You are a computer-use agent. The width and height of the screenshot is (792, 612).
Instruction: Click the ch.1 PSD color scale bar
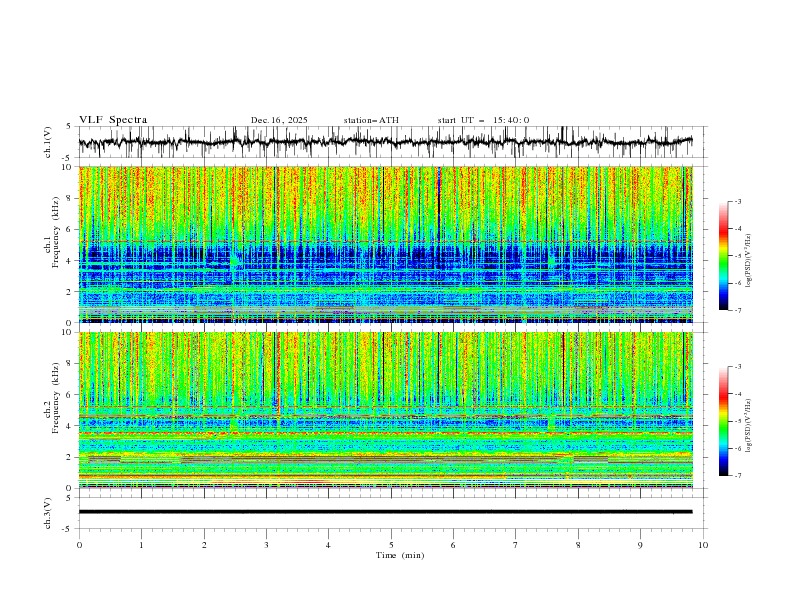point(723,256)
